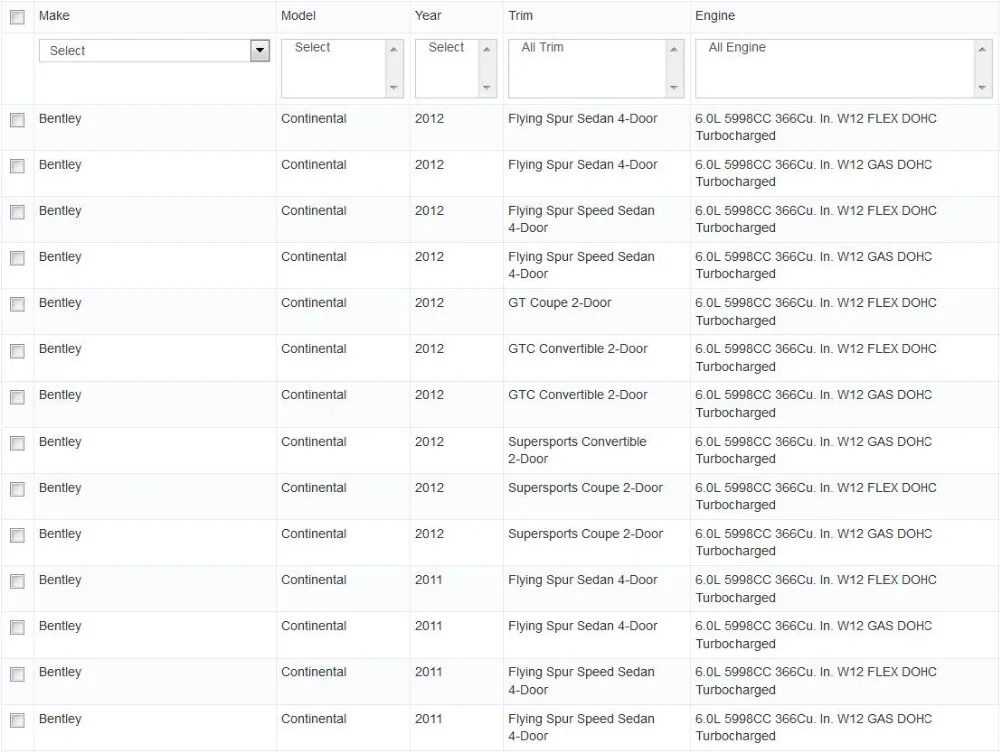The width and height of the screenshot is (1000, 752).
Task: Click the Trim column header
Action: coord(520,16)
